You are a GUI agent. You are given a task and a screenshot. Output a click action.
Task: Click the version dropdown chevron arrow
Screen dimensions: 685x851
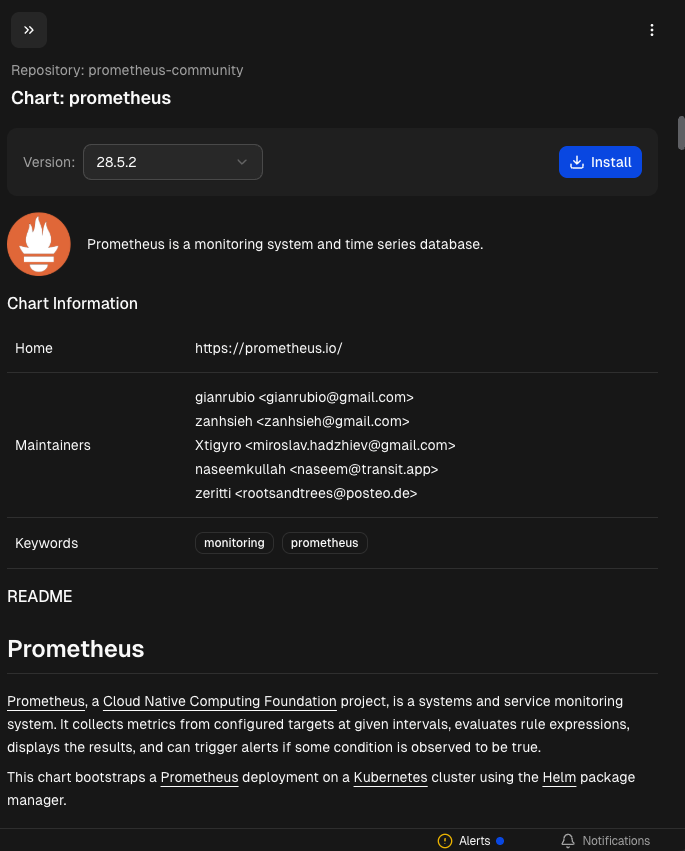point(242,162)
